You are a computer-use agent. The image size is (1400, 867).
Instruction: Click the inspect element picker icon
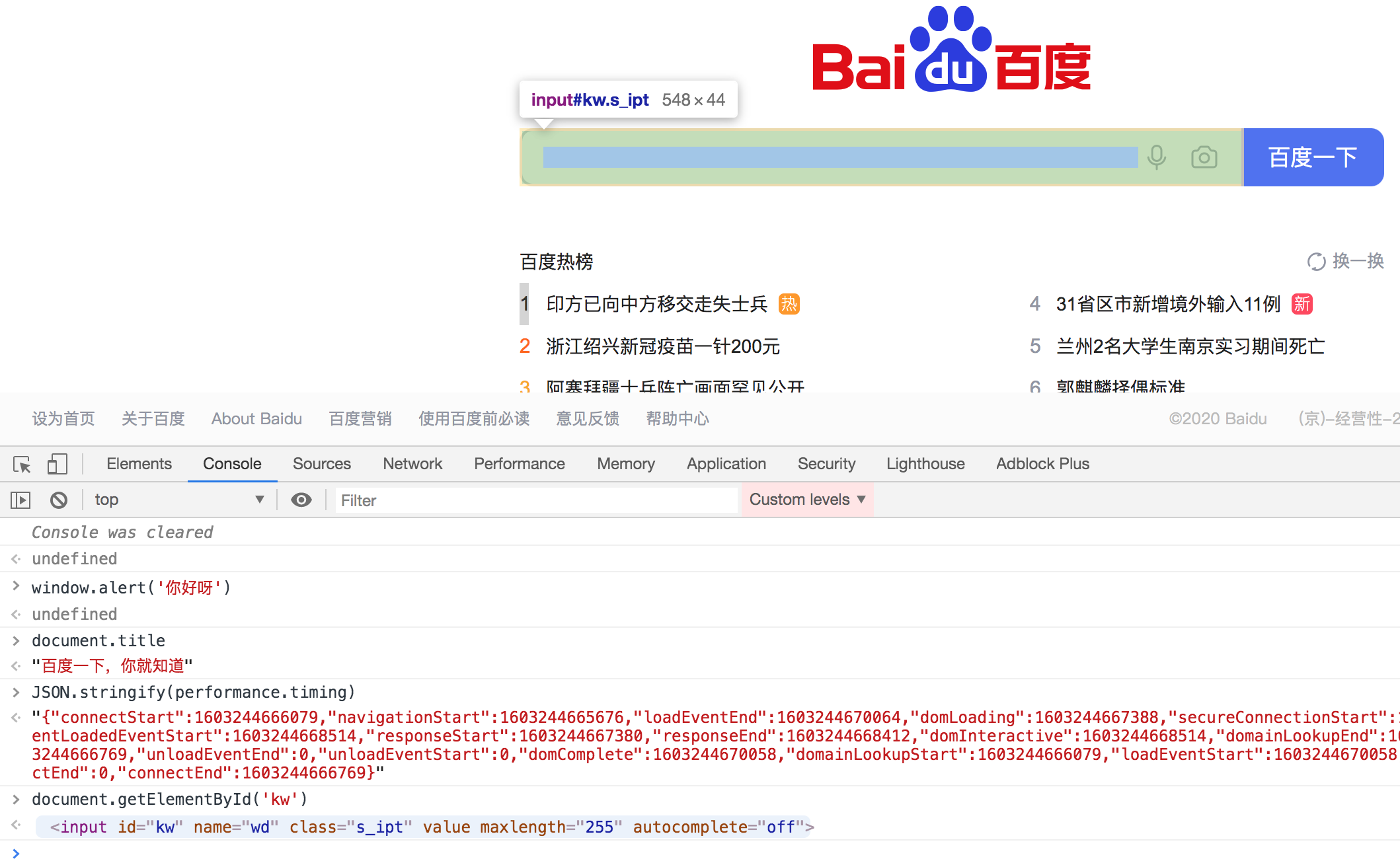22,465
